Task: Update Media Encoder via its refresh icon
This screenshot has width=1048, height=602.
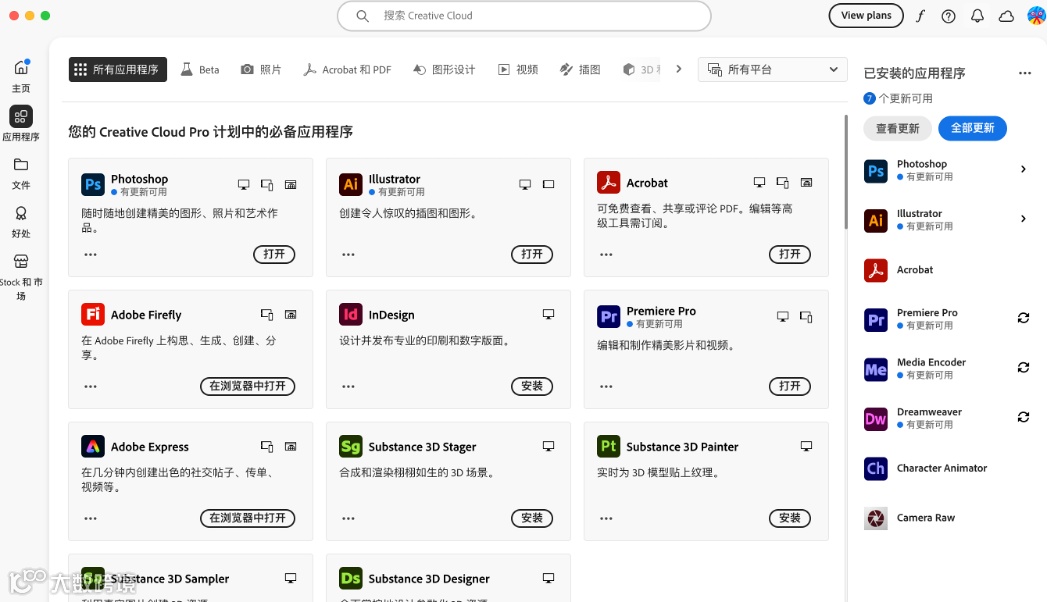Action: [x=1023, y=367]
